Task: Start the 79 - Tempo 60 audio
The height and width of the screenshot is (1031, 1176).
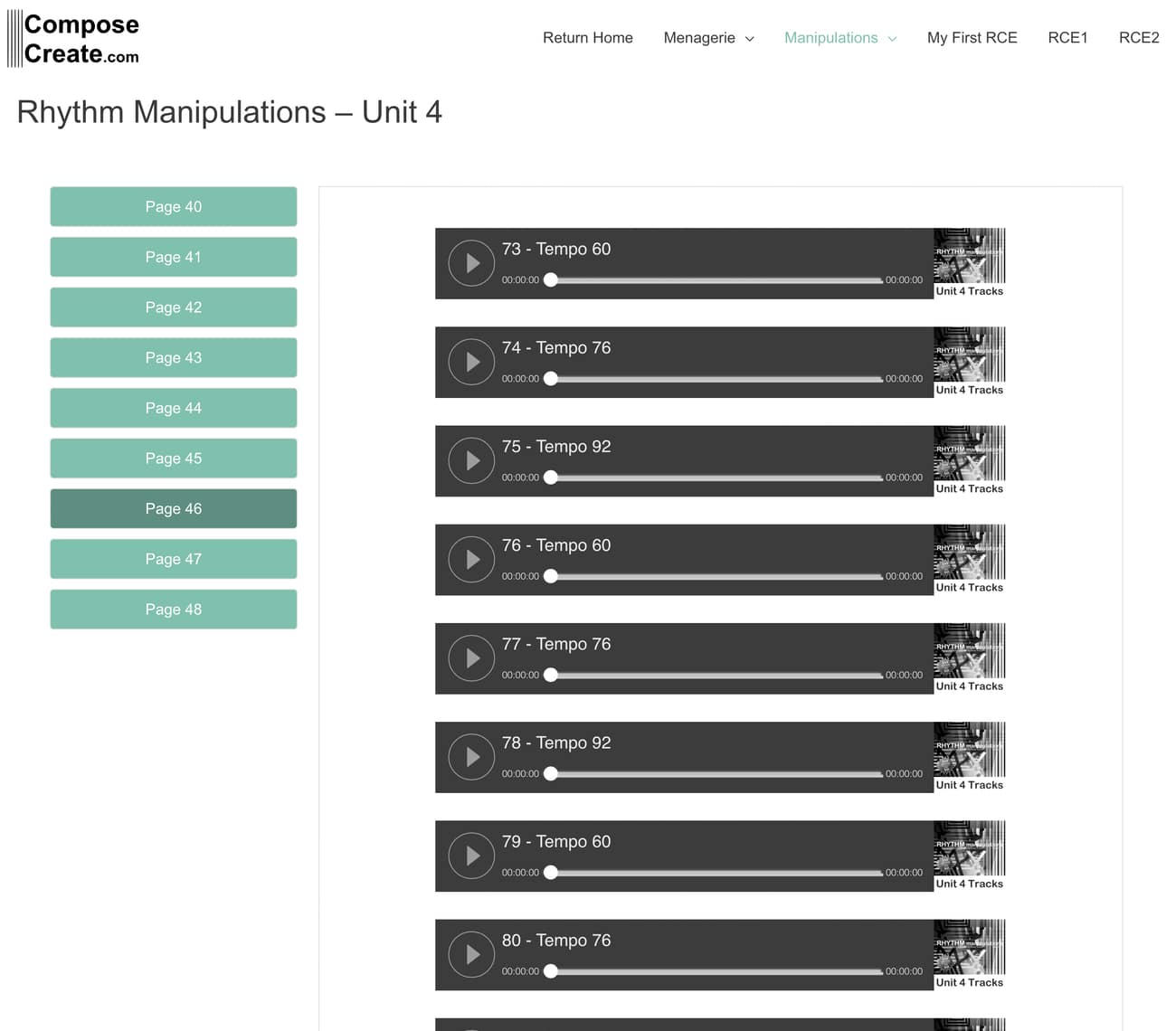Action: pos(471,856)
